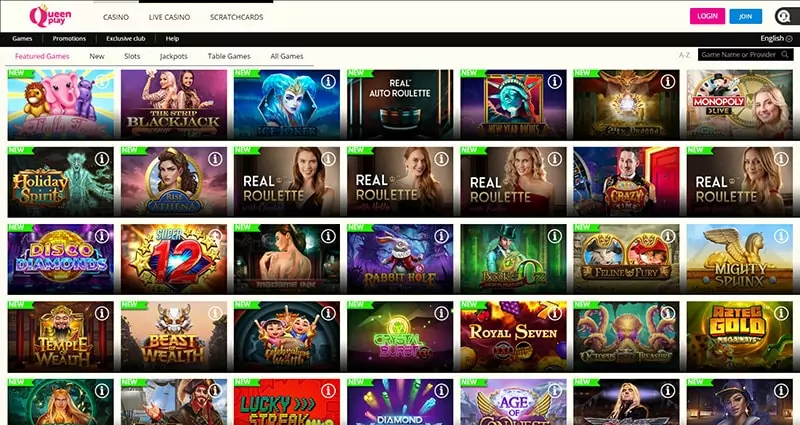Show info for Disco Diamonds game
800x425 pixels.
coord(102,236)
